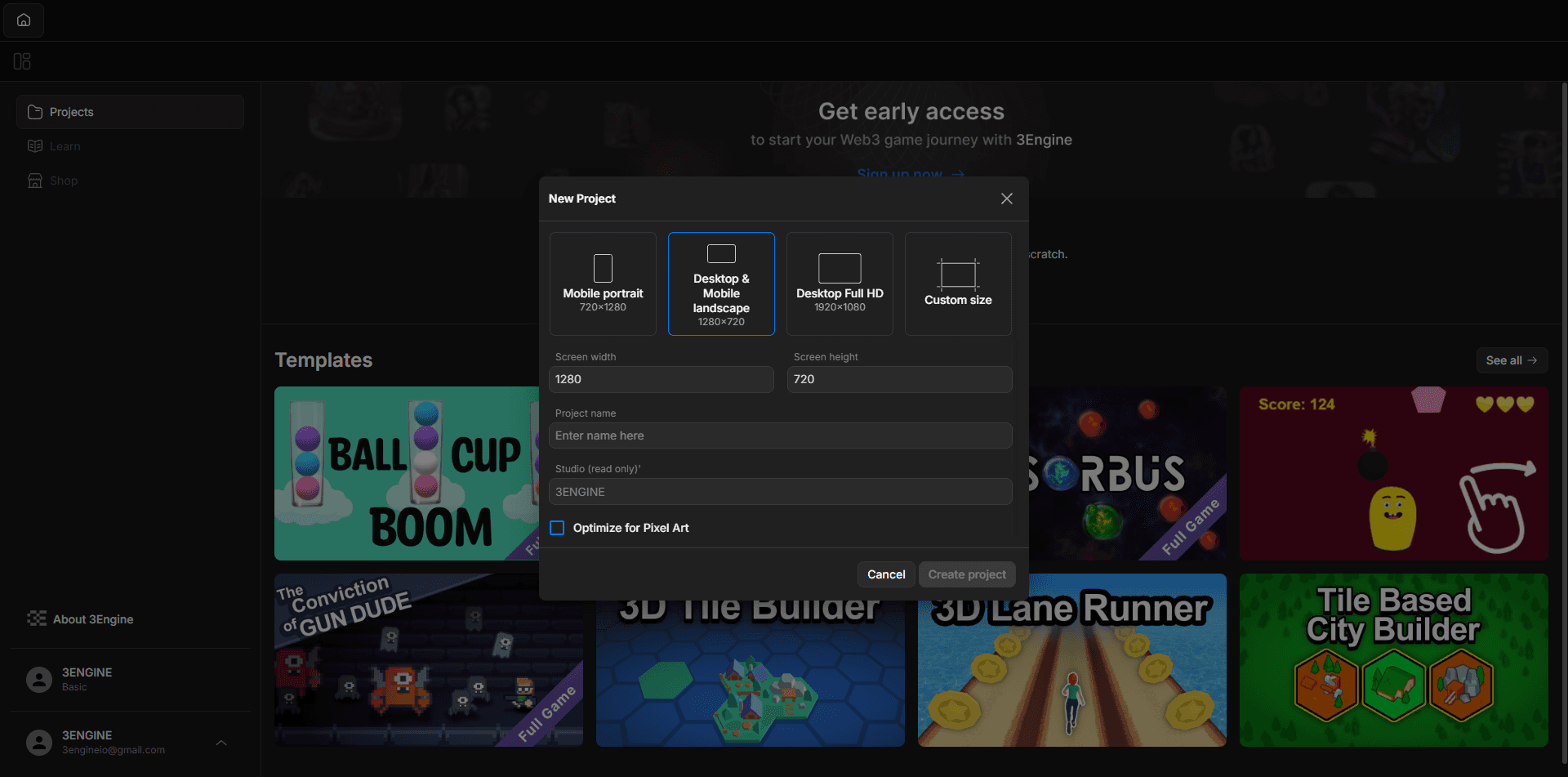Image resolution: width=1568 pixels, height=777 pixels.
Task: Open 3D Tile Builder template
Action: click(751, 673)
